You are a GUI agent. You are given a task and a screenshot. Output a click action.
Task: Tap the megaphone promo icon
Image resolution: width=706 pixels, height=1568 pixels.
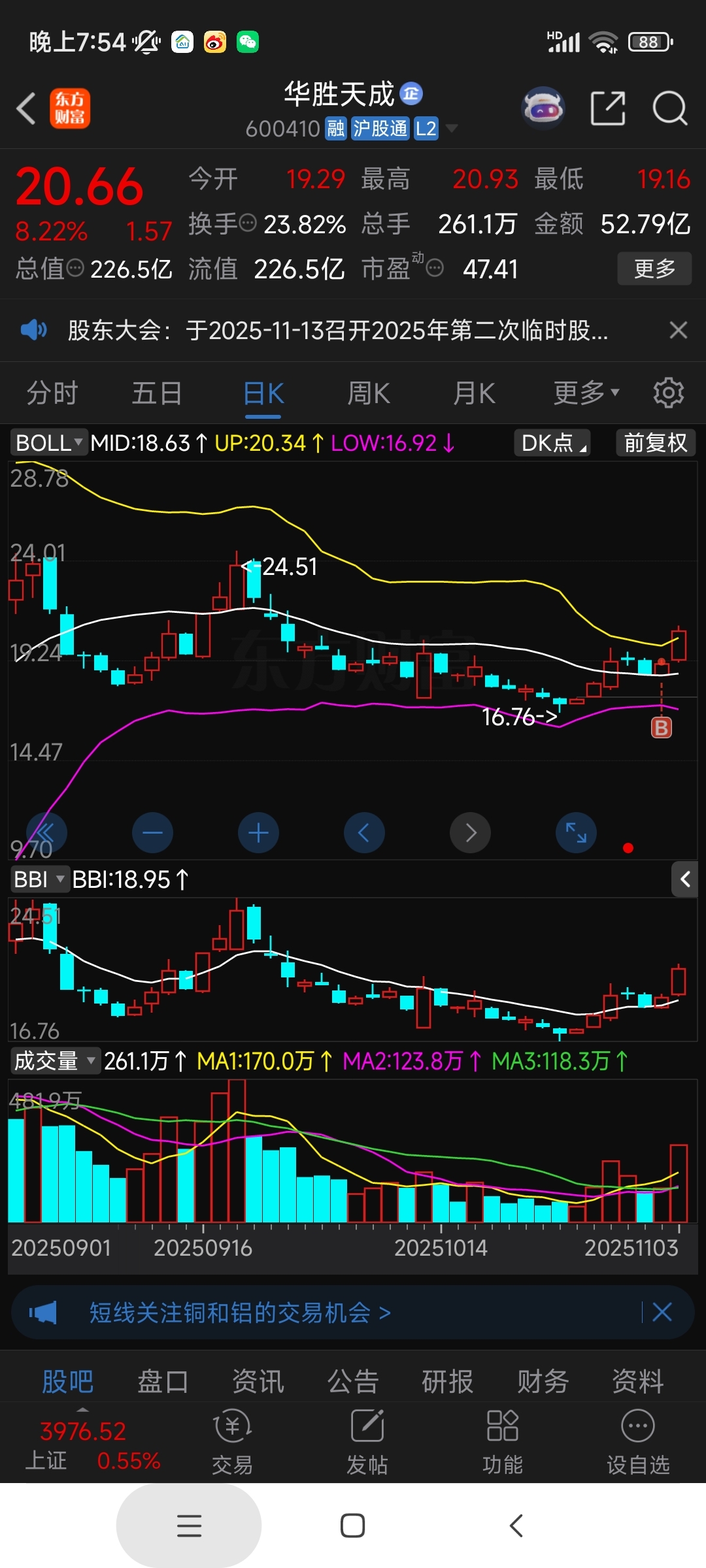coord(42,1312)
